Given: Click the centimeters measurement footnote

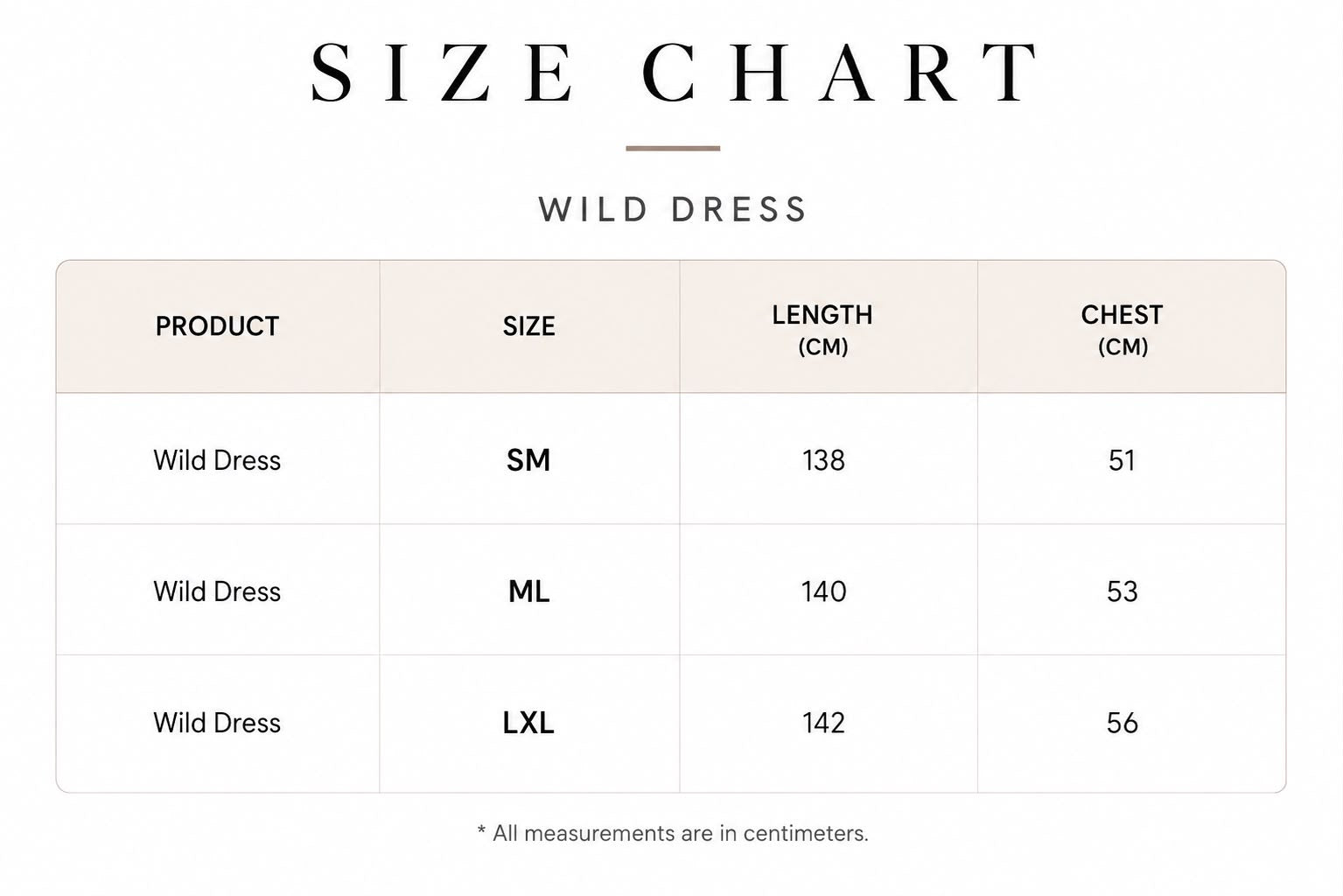Looking at the screenshot, I should 673,833.
